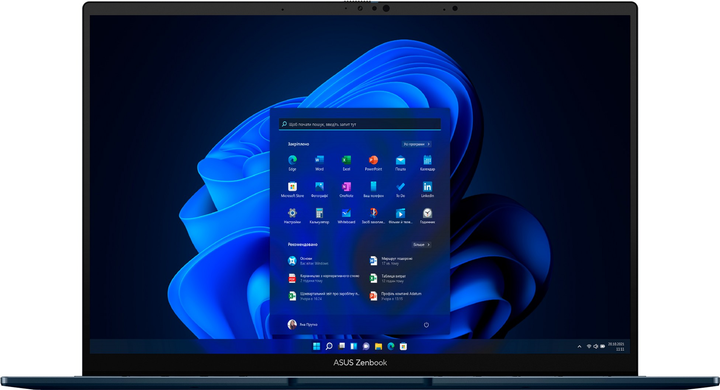Open All apps (Усі програми) button

point(416,144)
